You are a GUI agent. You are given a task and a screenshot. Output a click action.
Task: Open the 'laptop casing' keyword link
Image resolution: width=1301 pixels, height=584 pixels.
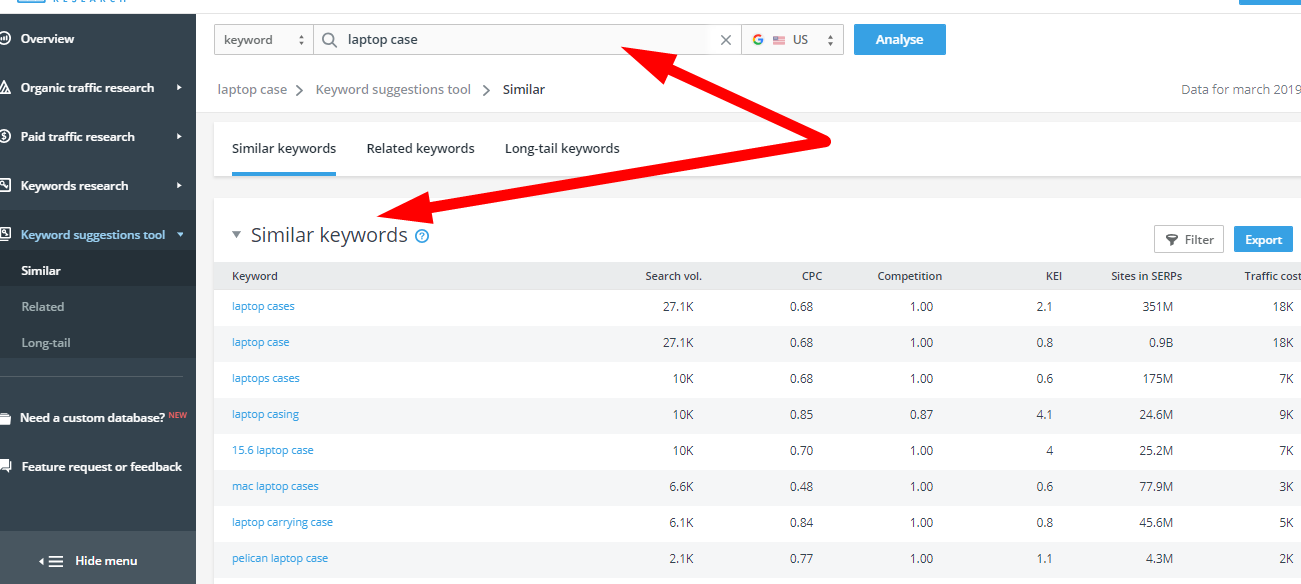tap(265, 415)
